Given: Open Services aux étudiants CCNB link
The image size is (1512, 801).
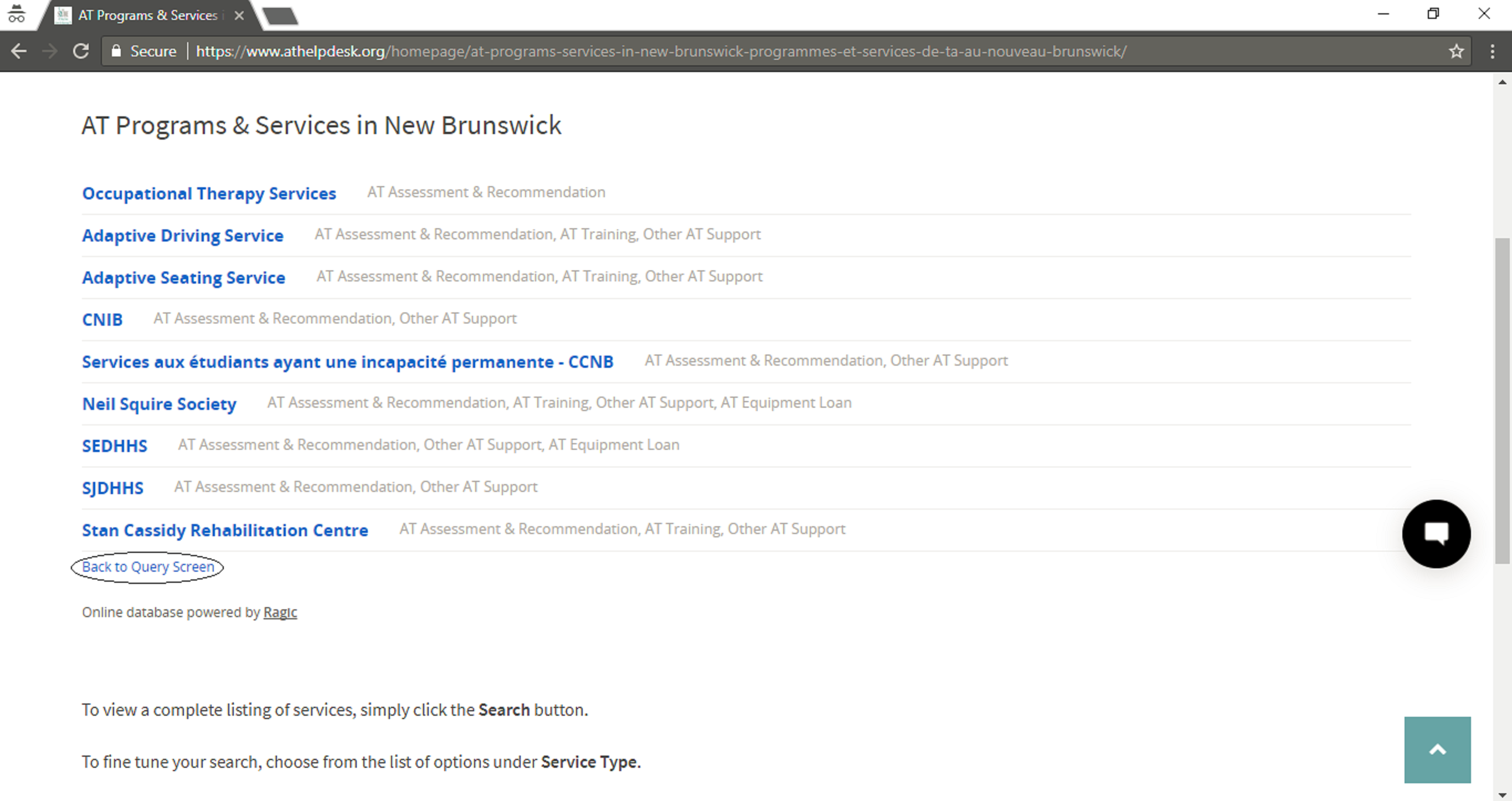Looking at the screenshot, I should coord(347,362).
